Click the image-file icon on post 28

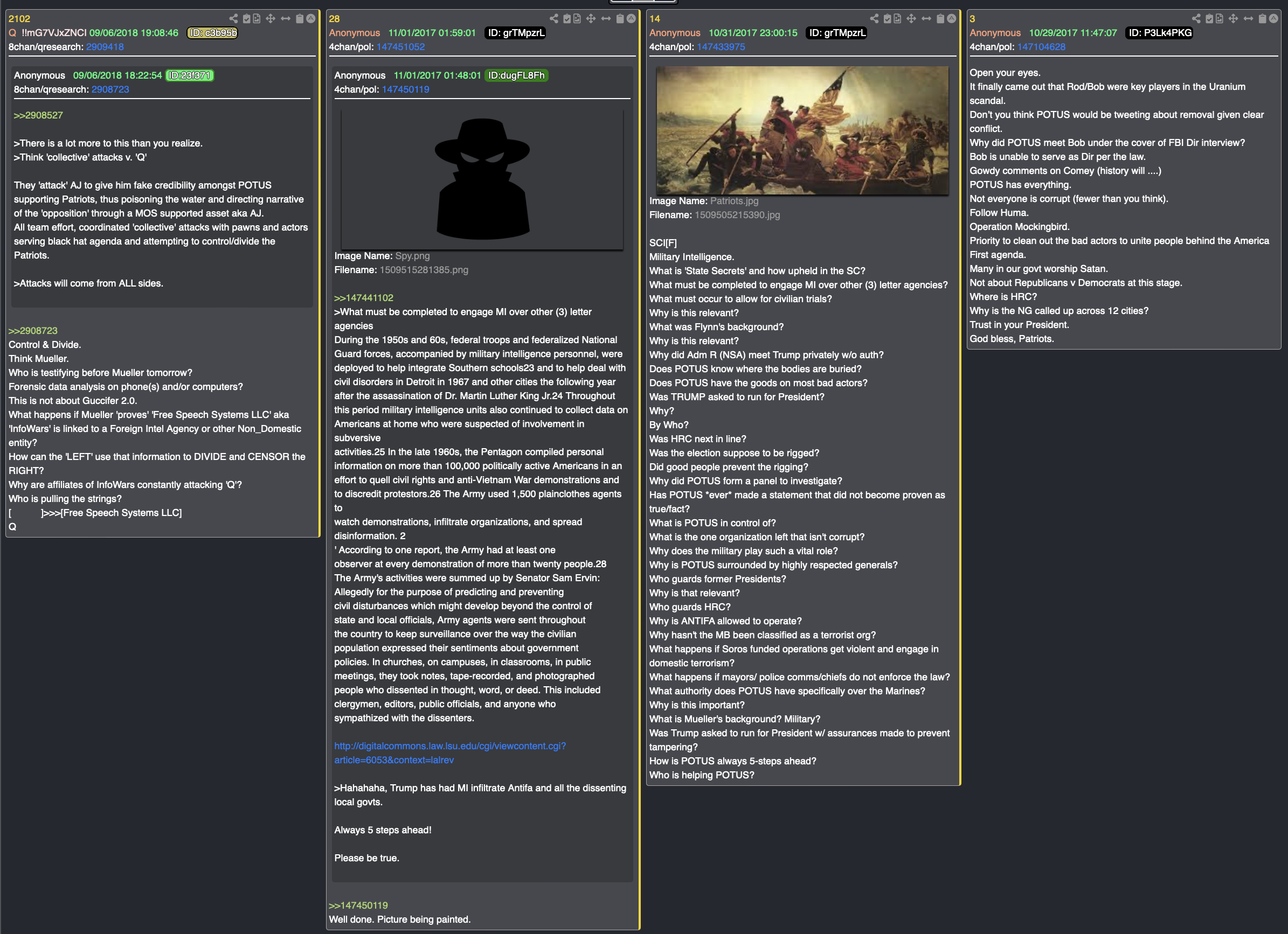click(x=577, y=18)
